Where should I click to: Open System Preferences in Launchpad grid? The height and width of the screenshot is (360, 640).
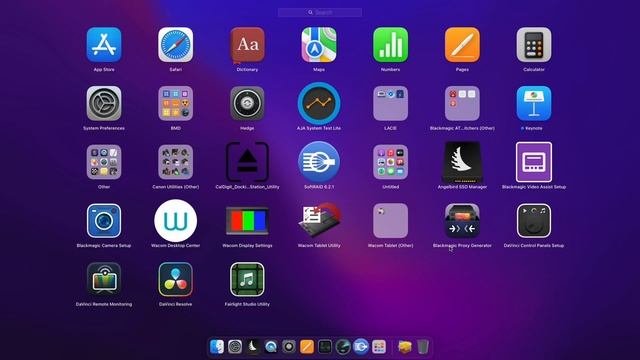pyautogui.click(x=104, y=103)
